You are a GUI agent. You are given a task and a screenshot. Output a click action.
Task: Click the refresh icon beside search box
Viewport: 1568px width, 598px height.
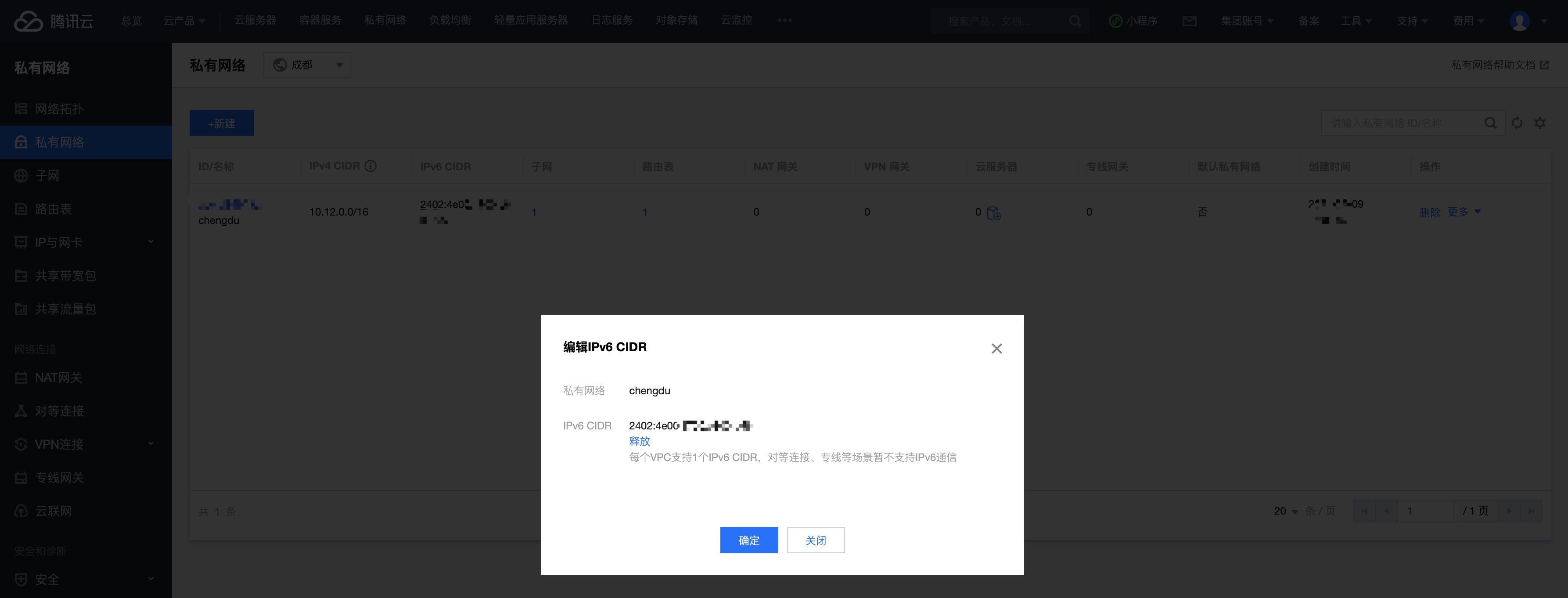[1517, 123]
